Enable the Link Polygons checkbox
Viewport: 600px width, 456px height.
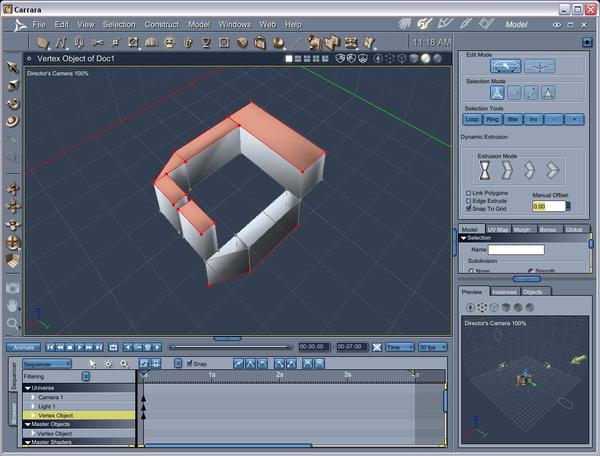click(x=470, y=192)
